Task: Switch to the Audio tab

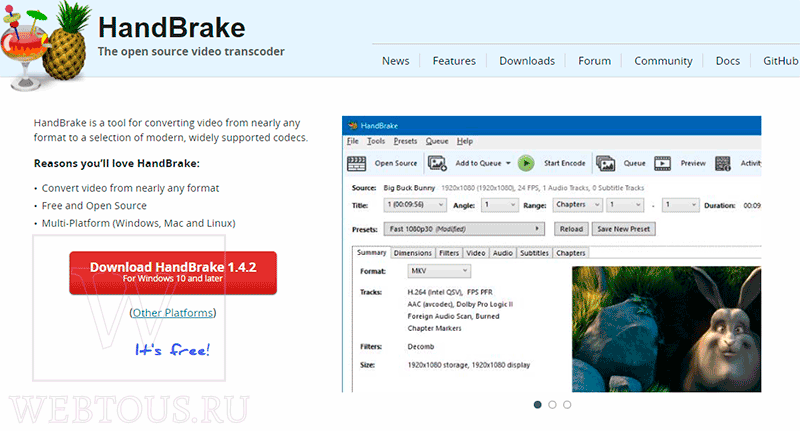Action: (x=503, y=253)
